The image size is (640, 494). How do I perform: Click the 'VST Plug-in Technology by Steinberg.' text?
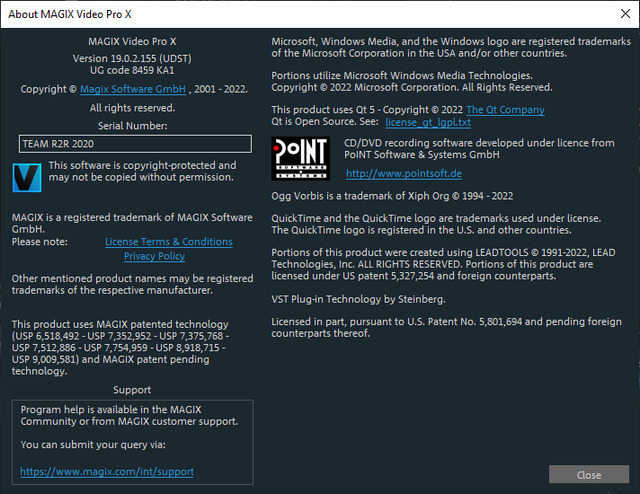358,299
